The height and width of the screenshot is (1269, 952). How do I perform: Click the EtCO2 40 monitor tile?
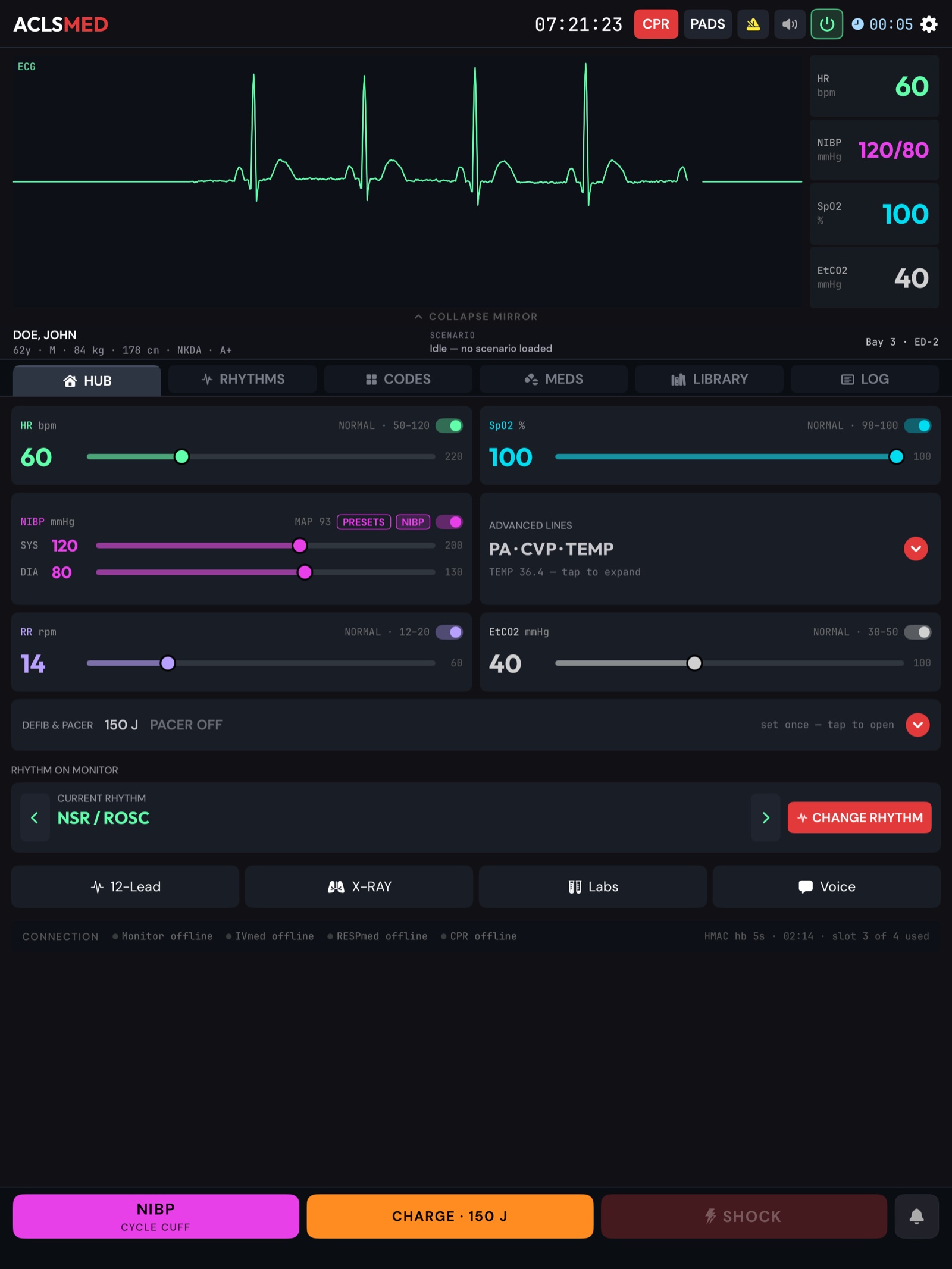pos(874,278)
